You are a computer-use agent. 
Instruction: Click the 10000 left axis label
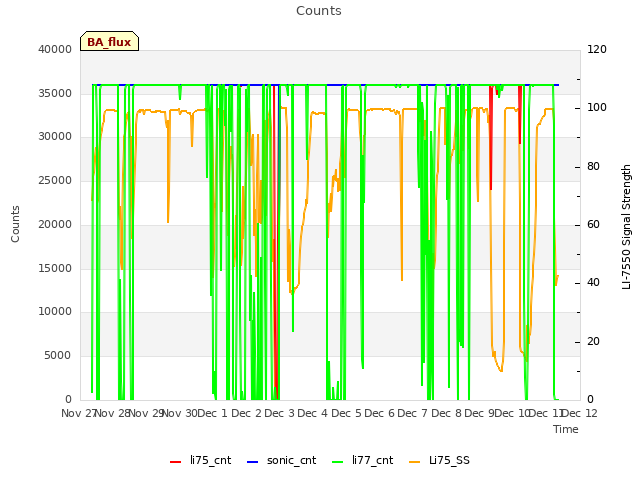(55, 311)
